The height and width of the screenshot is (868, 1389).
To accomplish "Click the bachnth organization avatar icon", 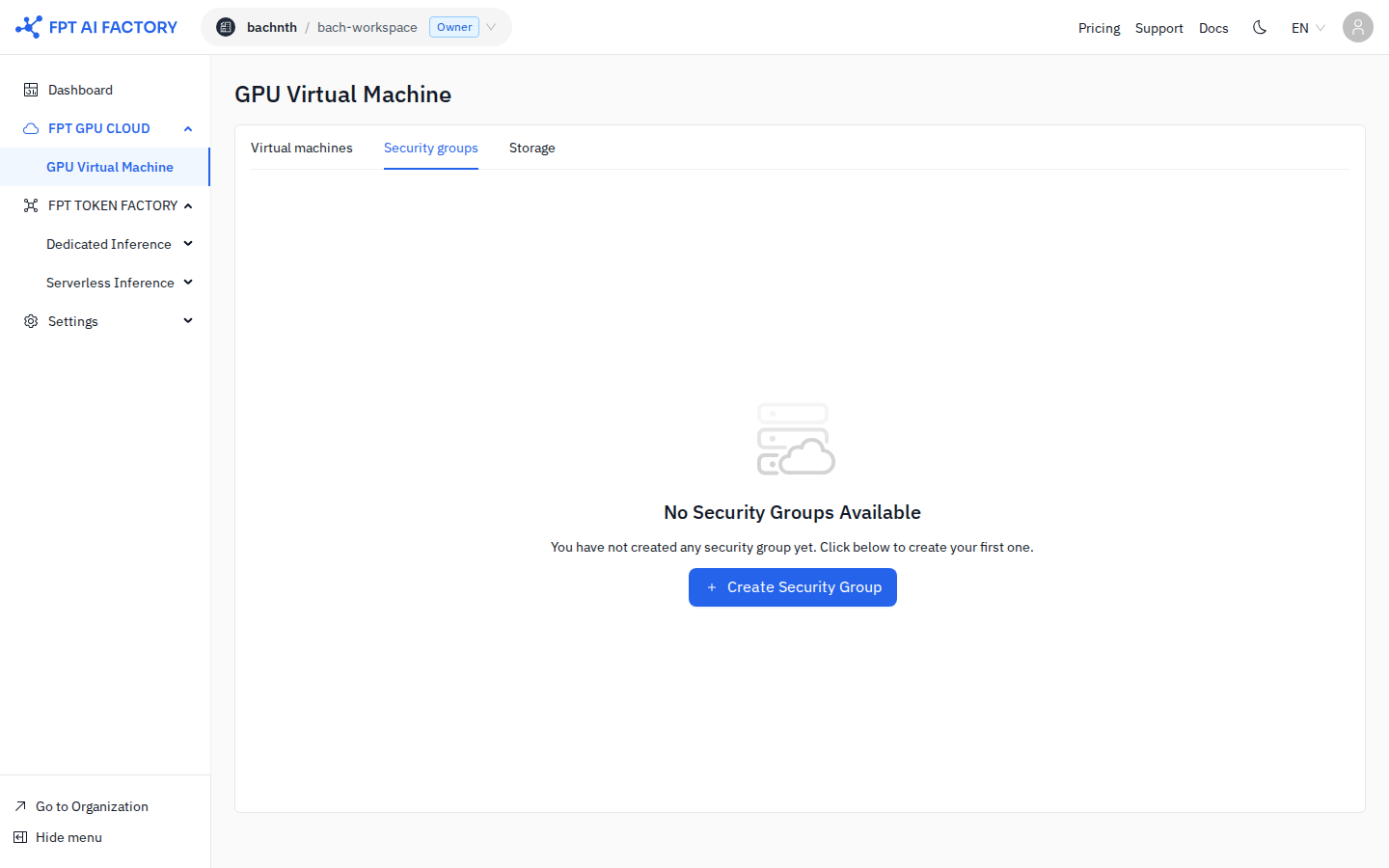I will click(226, 27).
